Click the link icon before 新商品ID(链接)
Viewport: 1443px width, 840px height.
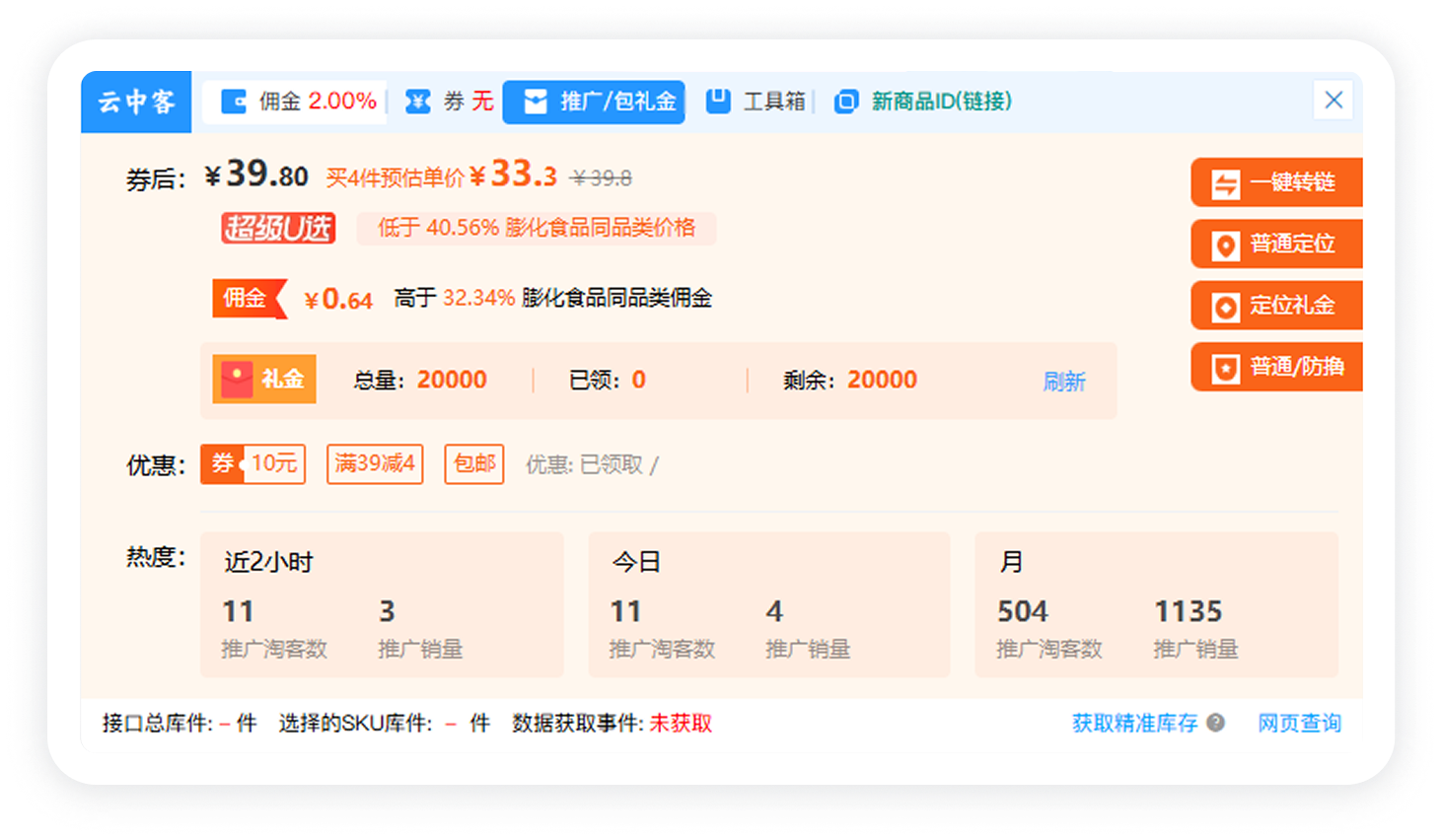(845, 101)
